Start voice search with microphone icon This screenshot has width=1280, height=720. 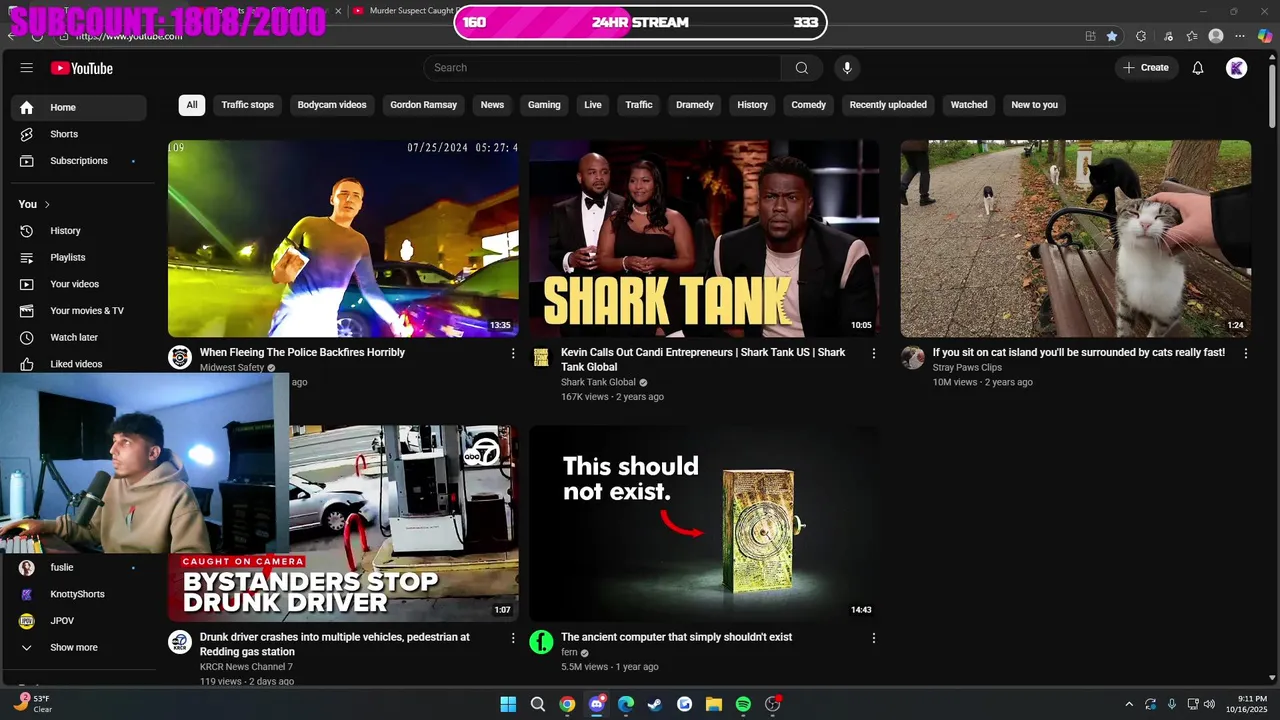(x=847, y=68)
